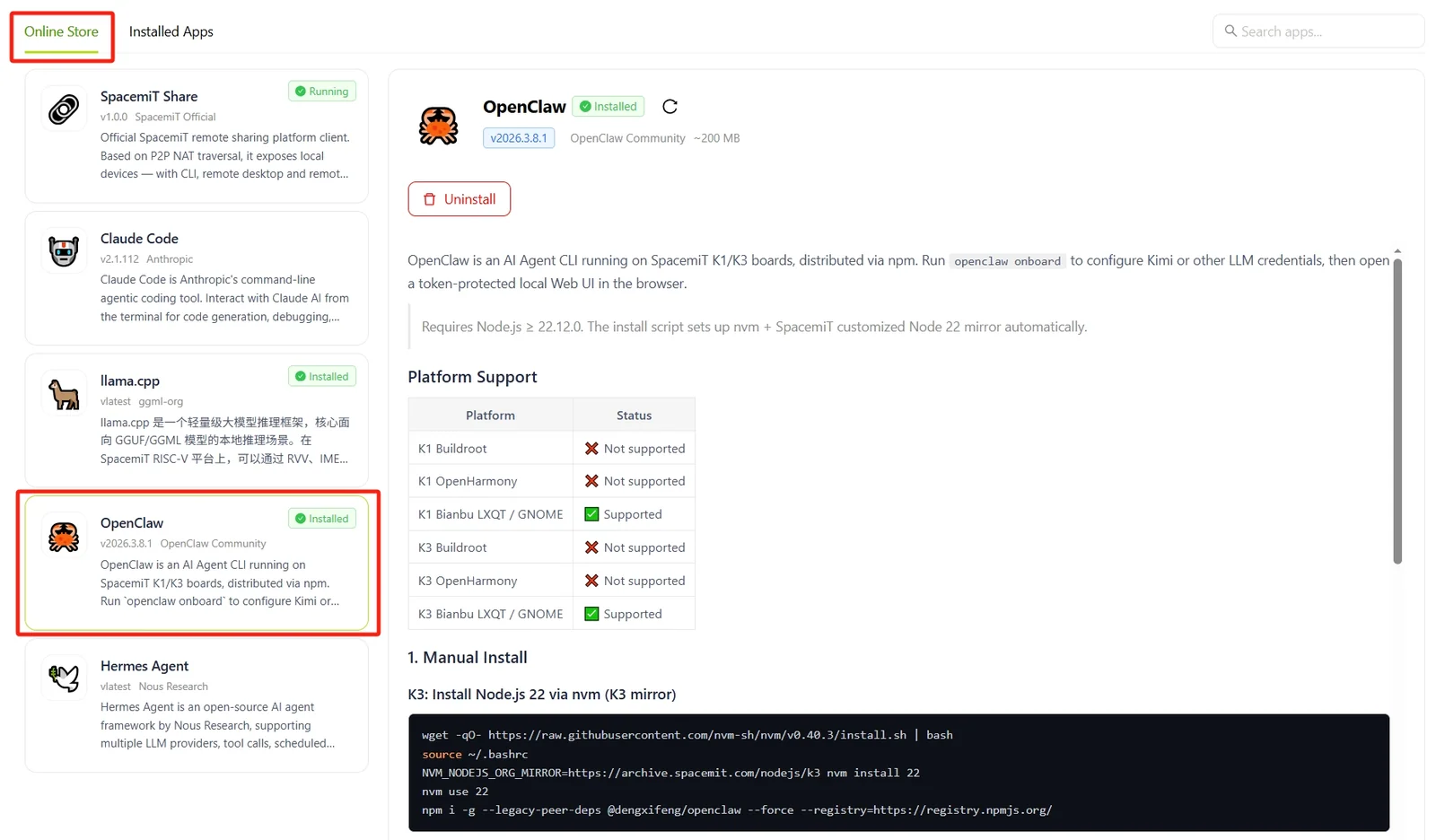Click the Platform column header

pyautogui.click(x=491, y=416)
